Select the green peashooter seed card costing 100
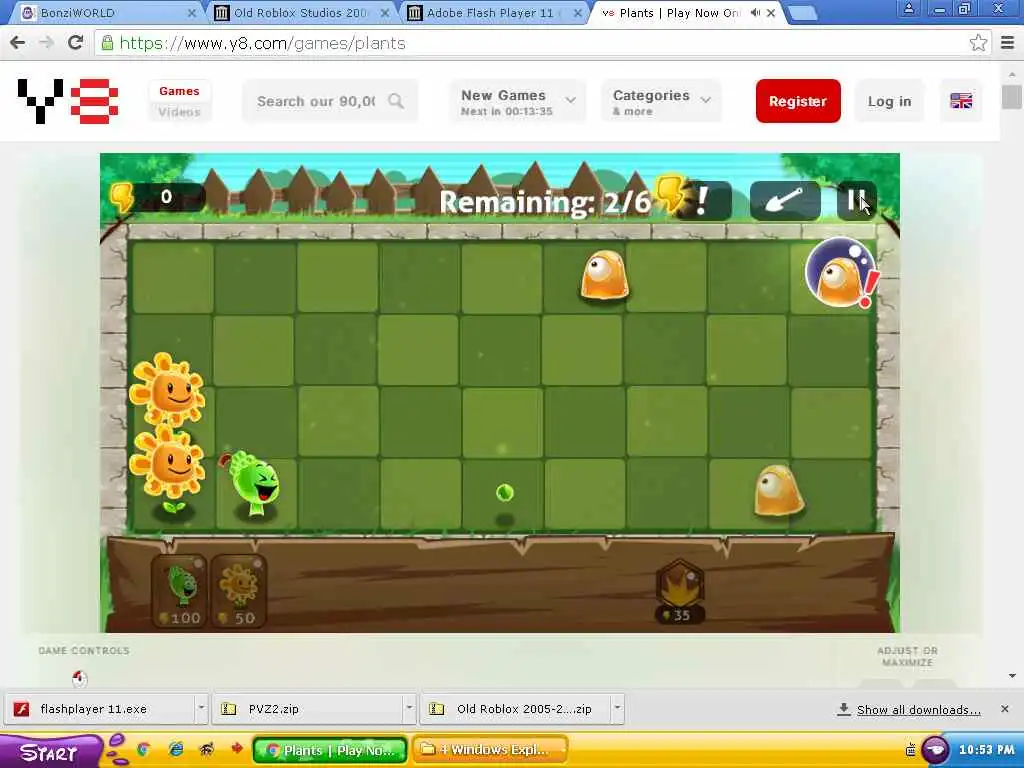 (179, 592)
